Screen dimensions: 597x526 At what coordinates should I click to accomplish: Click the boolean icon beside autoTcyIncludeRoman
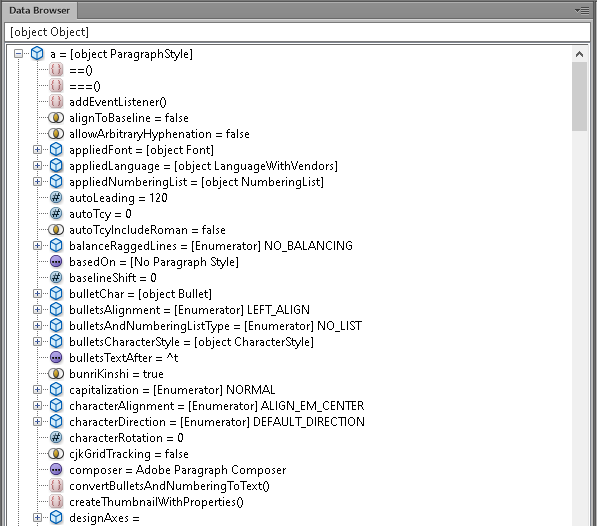56,230
